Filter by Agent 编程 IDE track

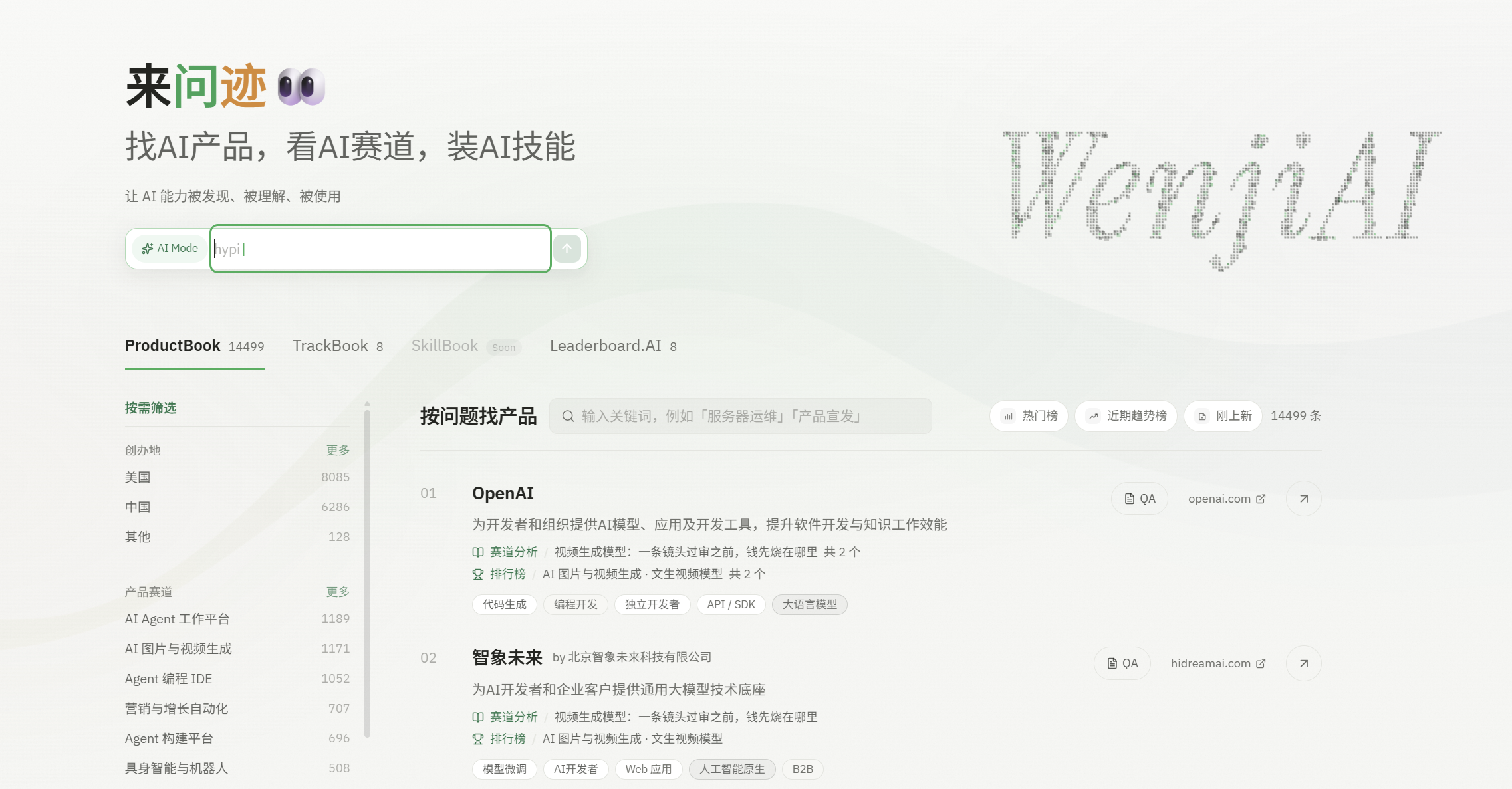[x=237, y=679]
